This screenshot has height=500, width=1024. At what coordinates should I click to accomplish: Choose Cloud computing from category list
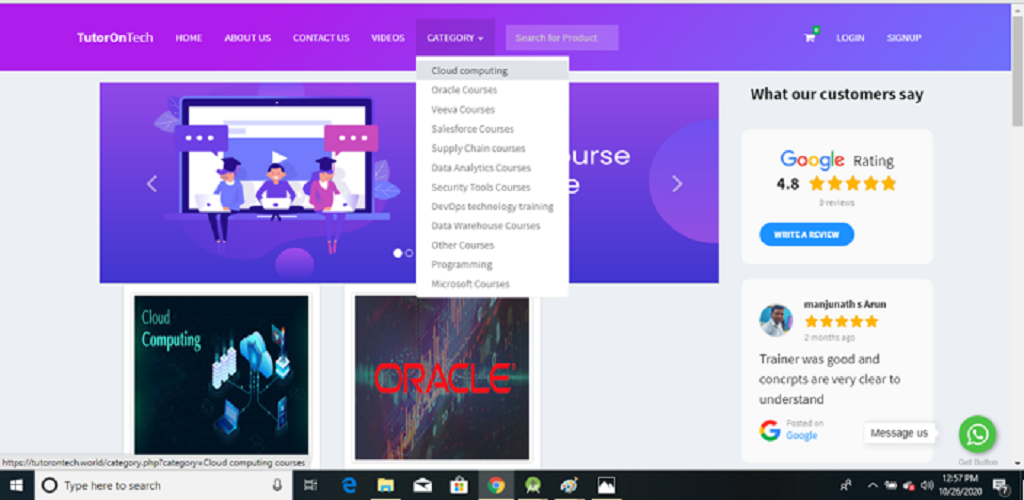[492, 70]
